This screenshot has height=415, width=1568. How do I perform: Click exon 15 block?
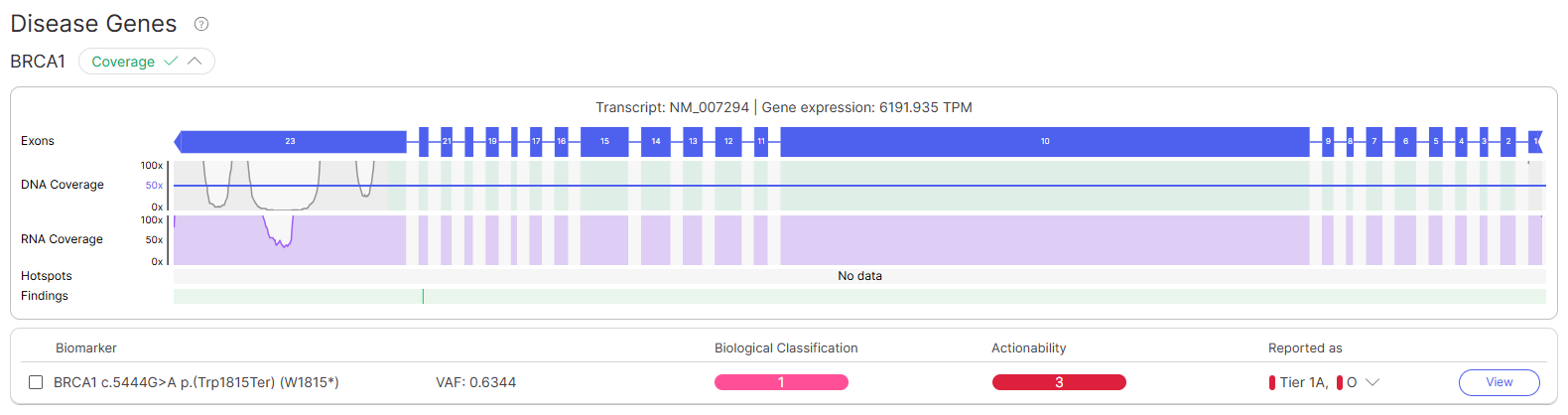(x=604, y=142)
